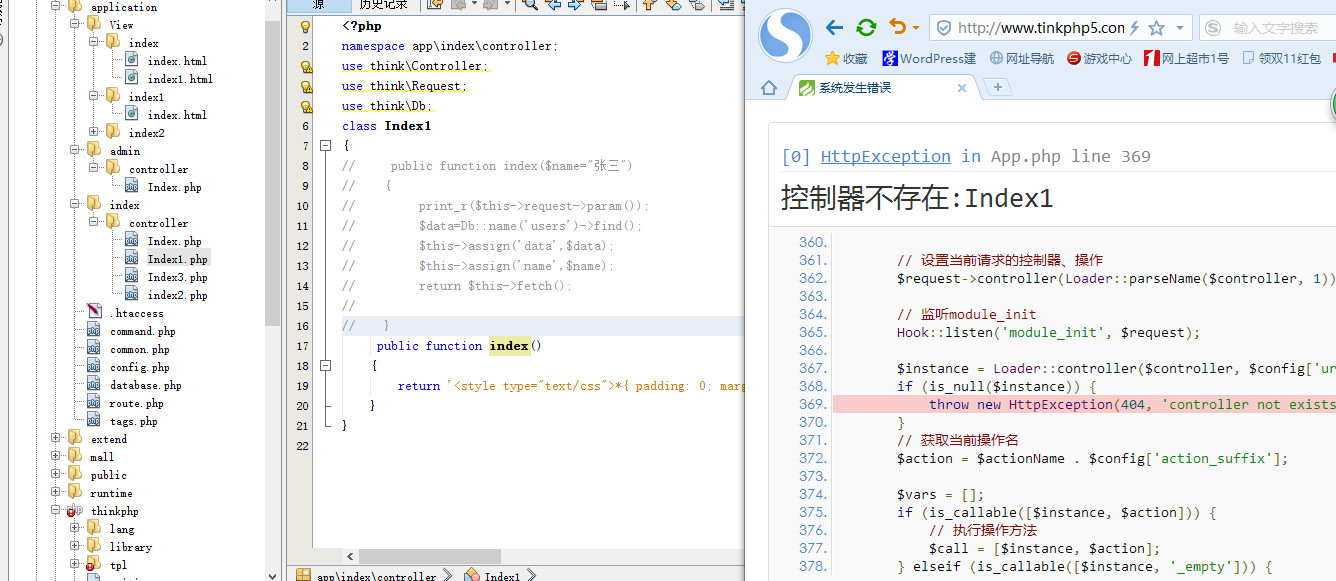This screenshot has width=1336, height=581.
Task: Click the editor find magnifier icon
Action: (529, 5)
